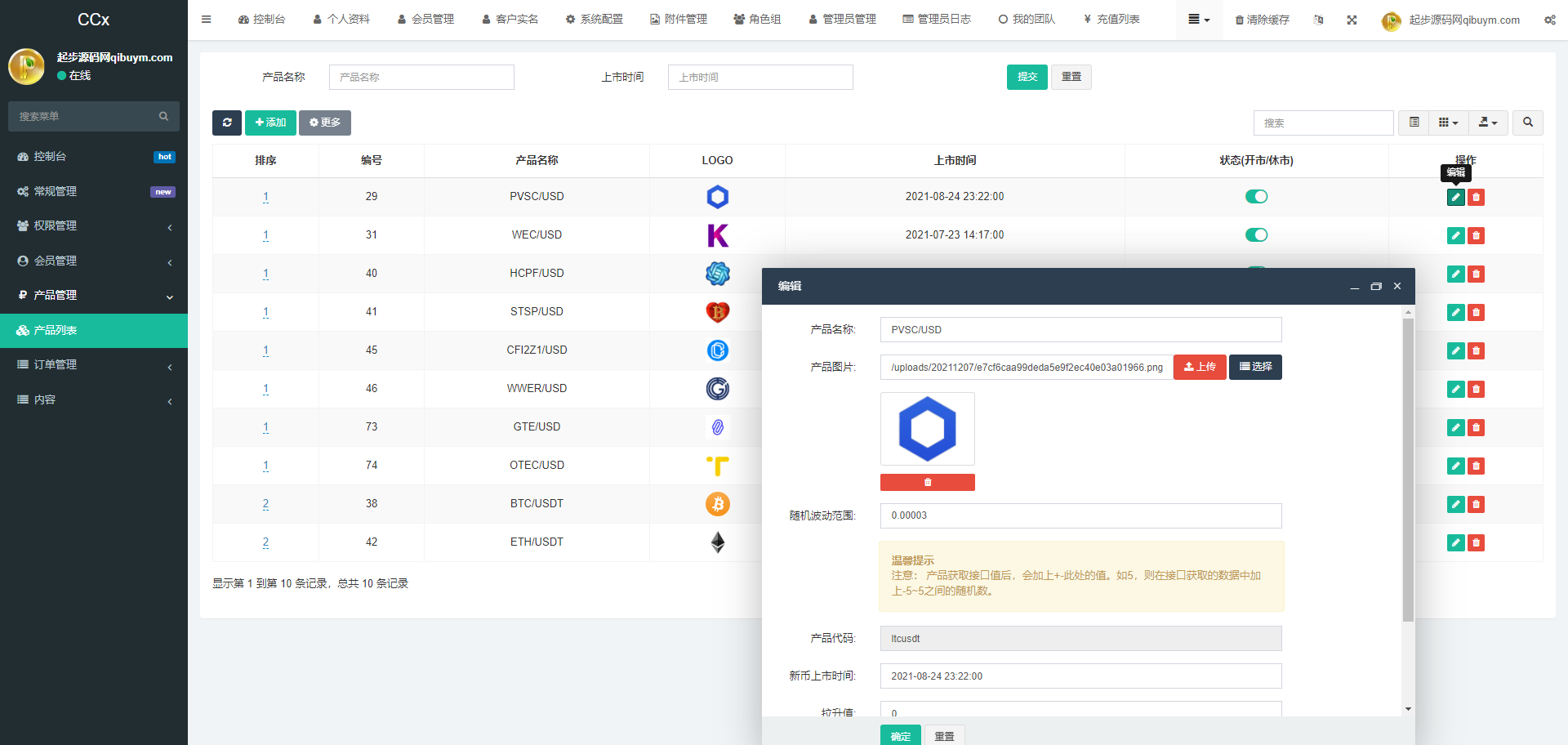Toggle PVSC/USD market status switch
Viewport: 1568px width, 745px height.
pos(1256,197)
